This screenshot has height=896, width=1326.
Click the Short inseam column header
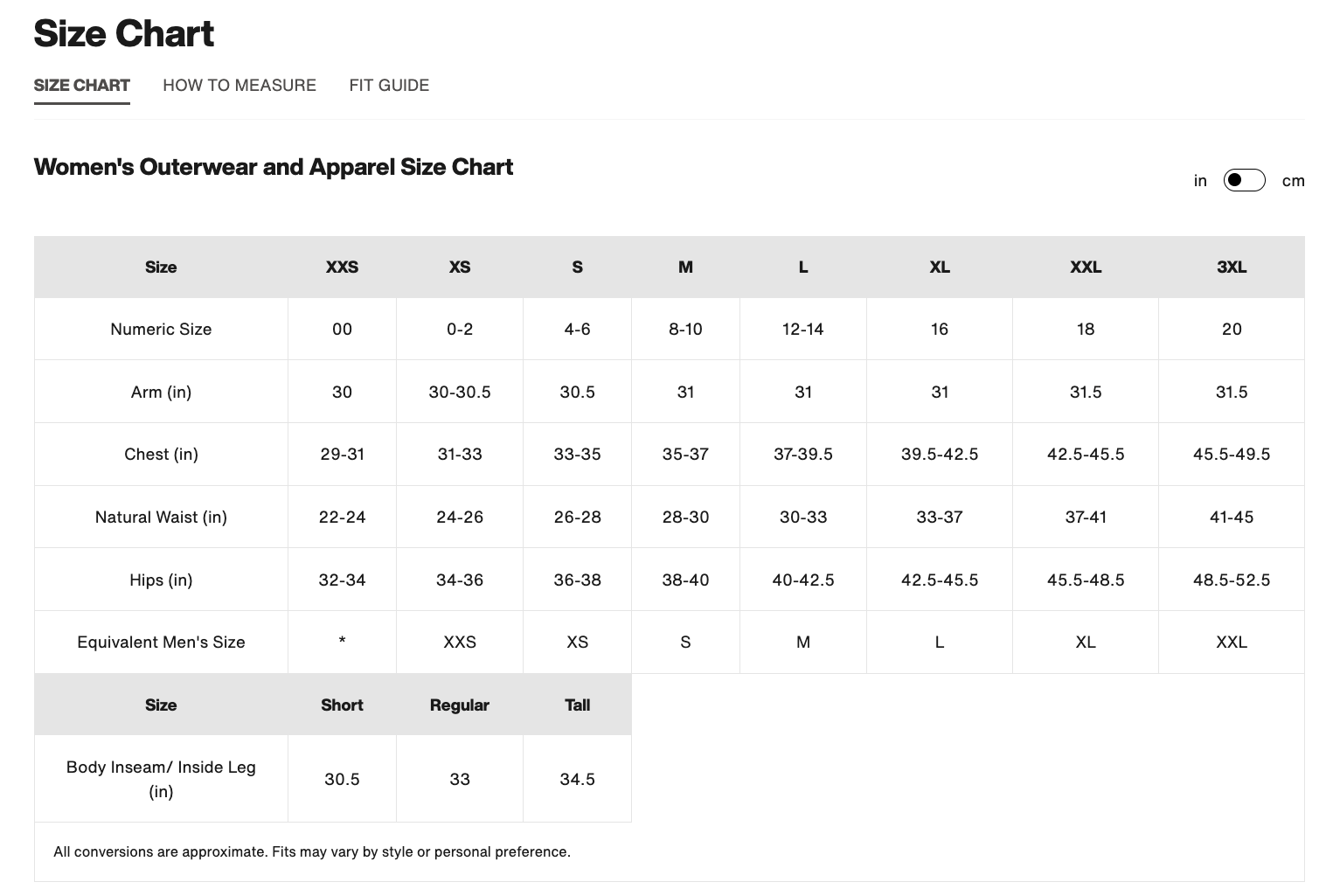point(342,705)
